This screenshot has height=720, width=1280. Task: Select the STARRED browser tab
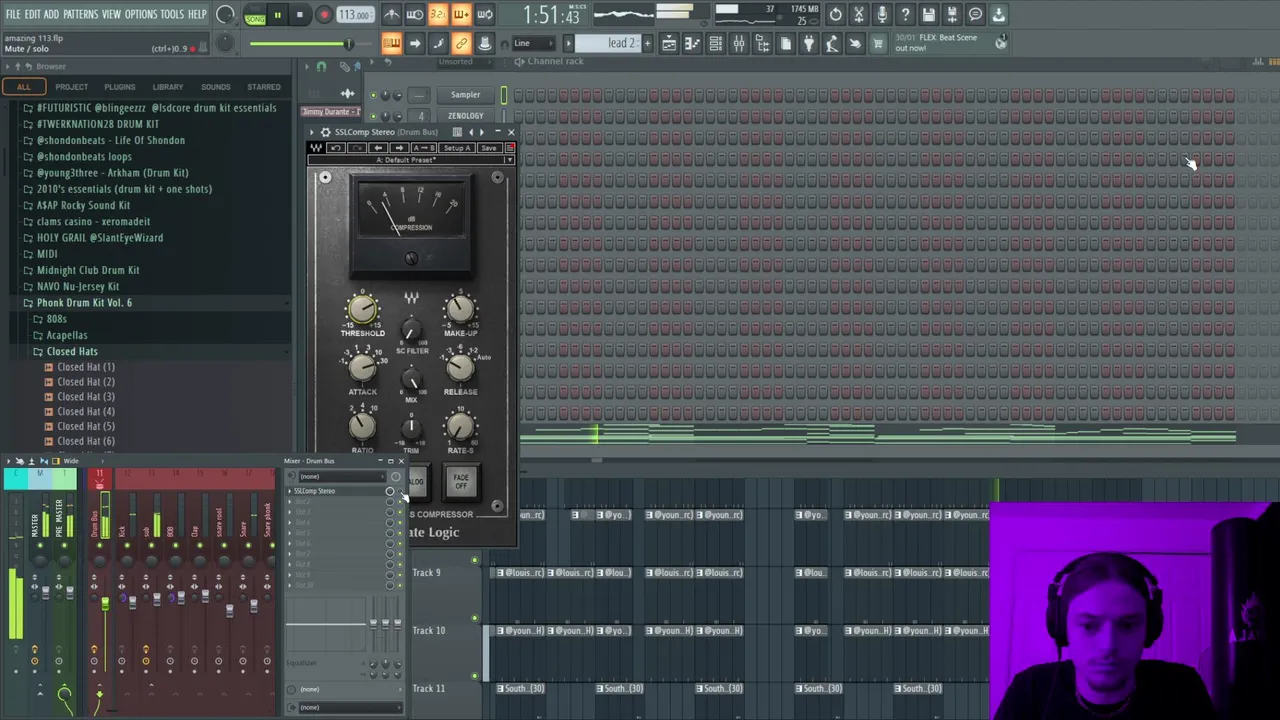(264, 87)
